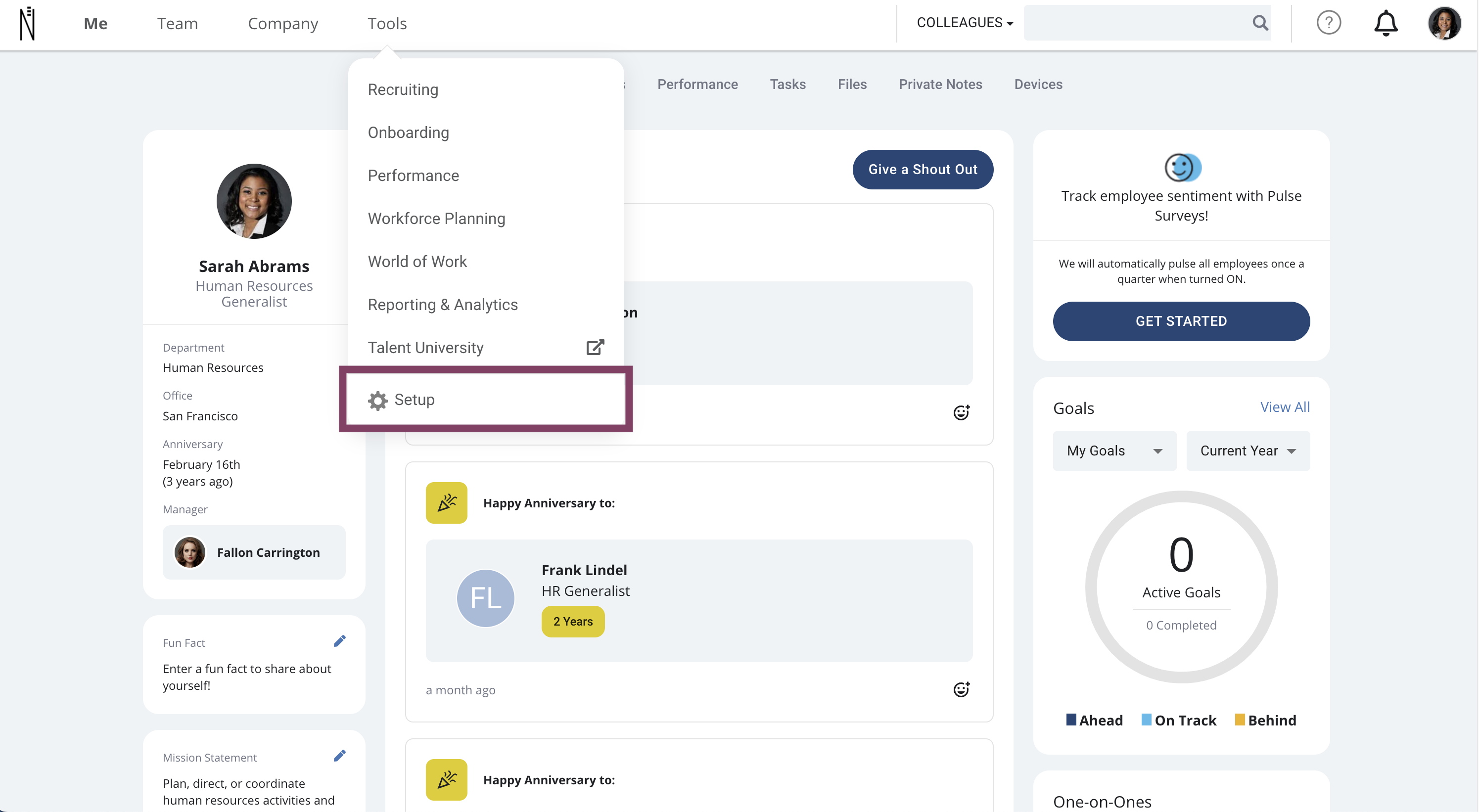Image resolution: width=1479 pixels, height=812 pixels.
Task: Edit Mission Statement with pencil icon
Action: tap(339, 756)
